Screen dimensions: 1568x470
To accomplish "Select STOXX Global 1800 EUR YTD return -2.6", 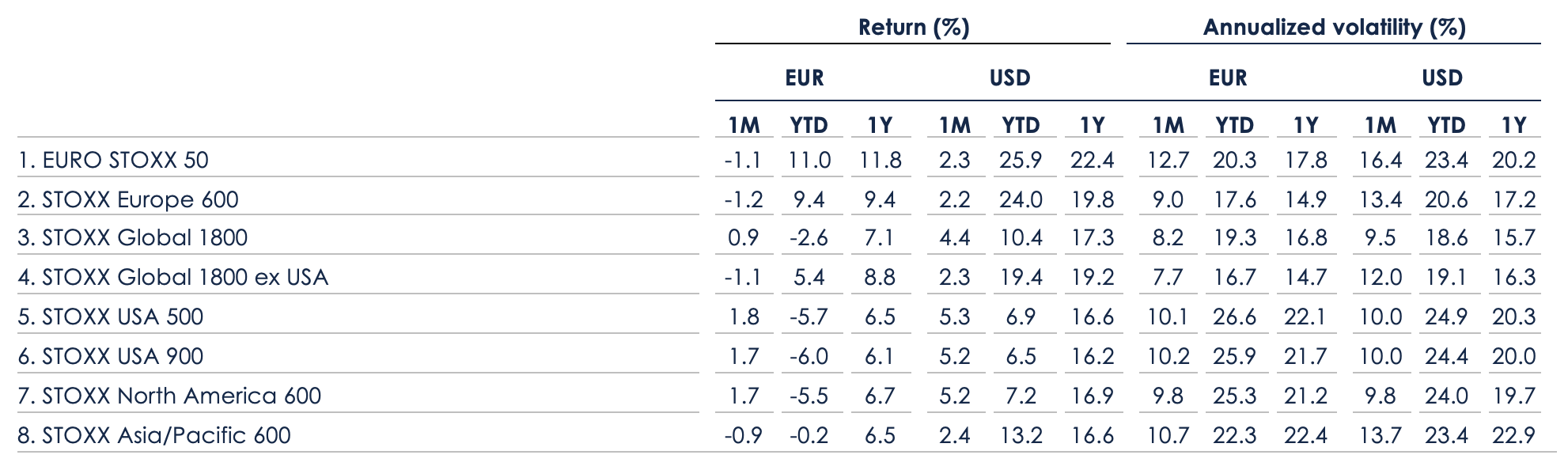I will tap(809, 238).
